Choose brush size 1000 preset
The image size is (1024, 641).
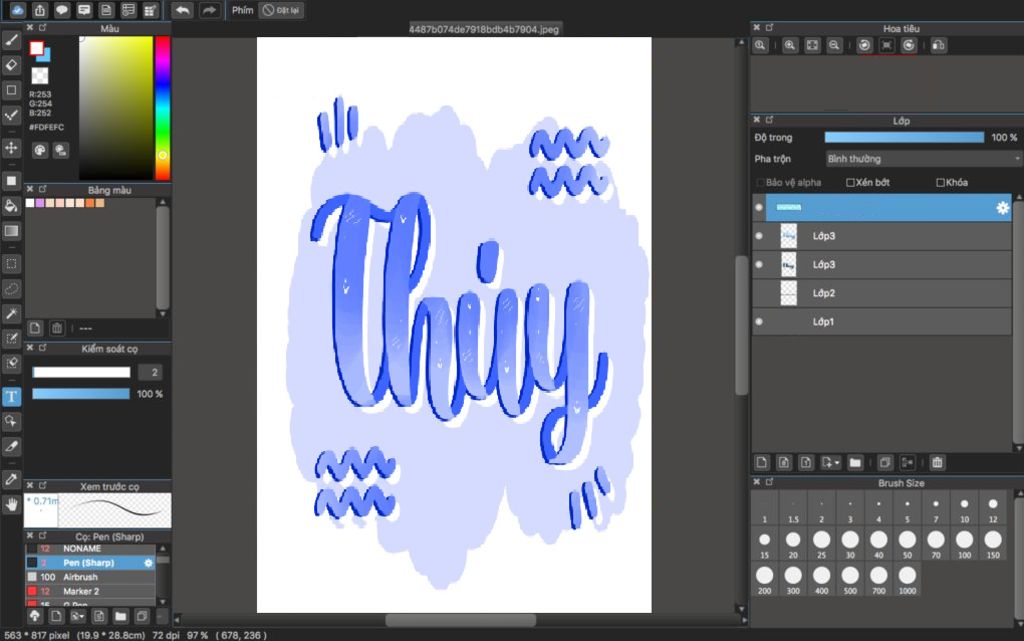point(907,580)
